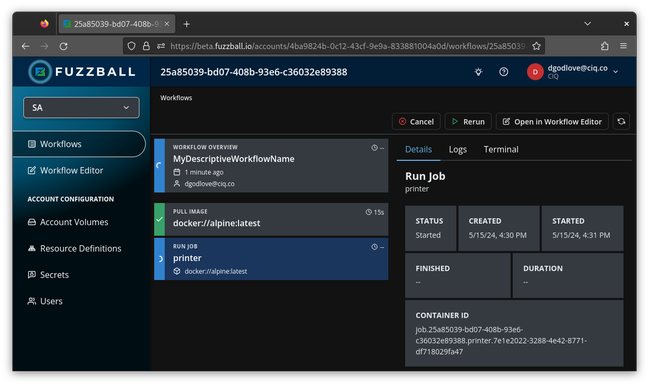Click the padlock site info icon
Screen dimensions: 650x386
pos(146,46)
